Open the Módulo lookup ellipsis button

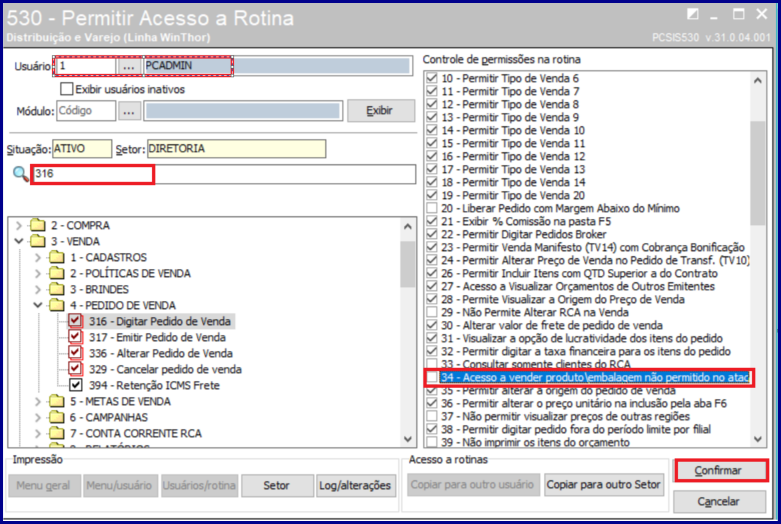(x=129, y=111)
